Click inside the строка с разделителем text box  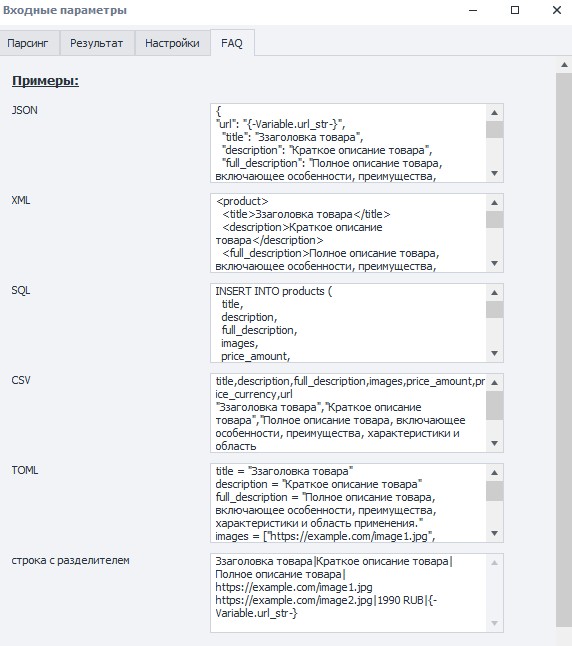click(348, 593)
